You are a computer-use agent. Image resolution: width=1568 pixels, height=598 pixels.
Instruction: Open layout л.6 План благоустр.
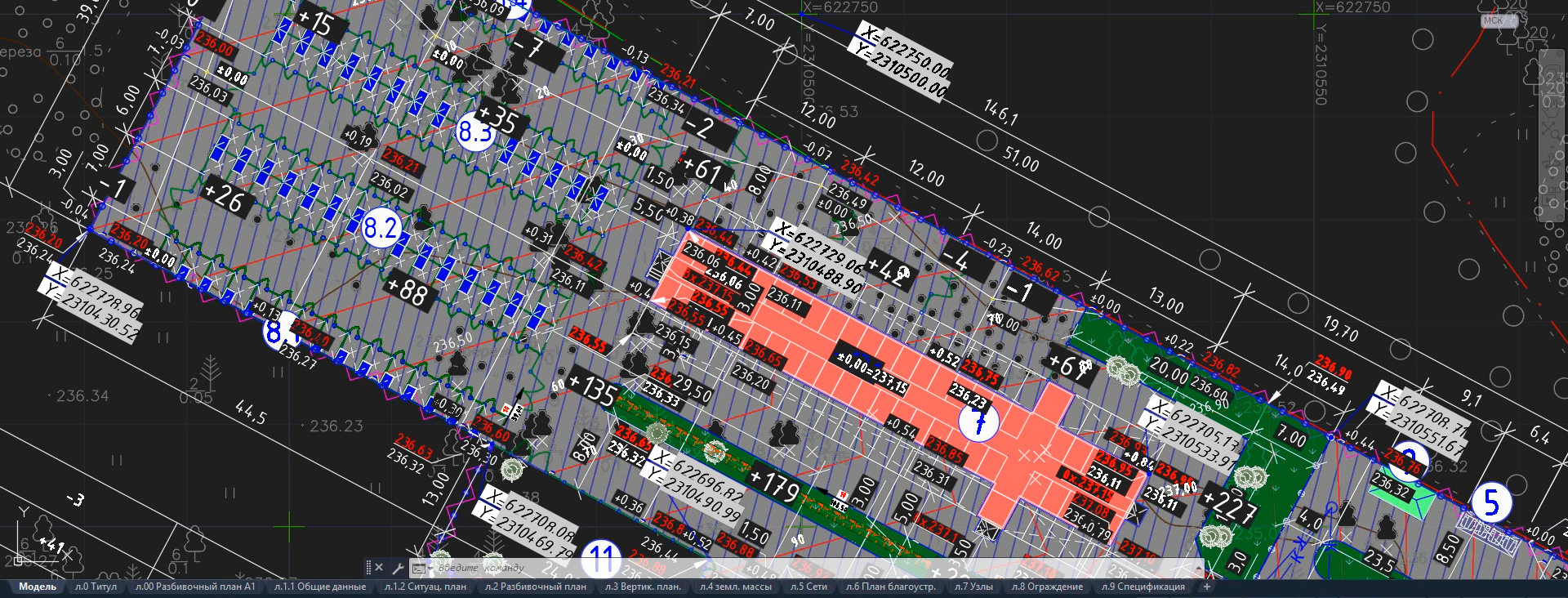point(890,587)
